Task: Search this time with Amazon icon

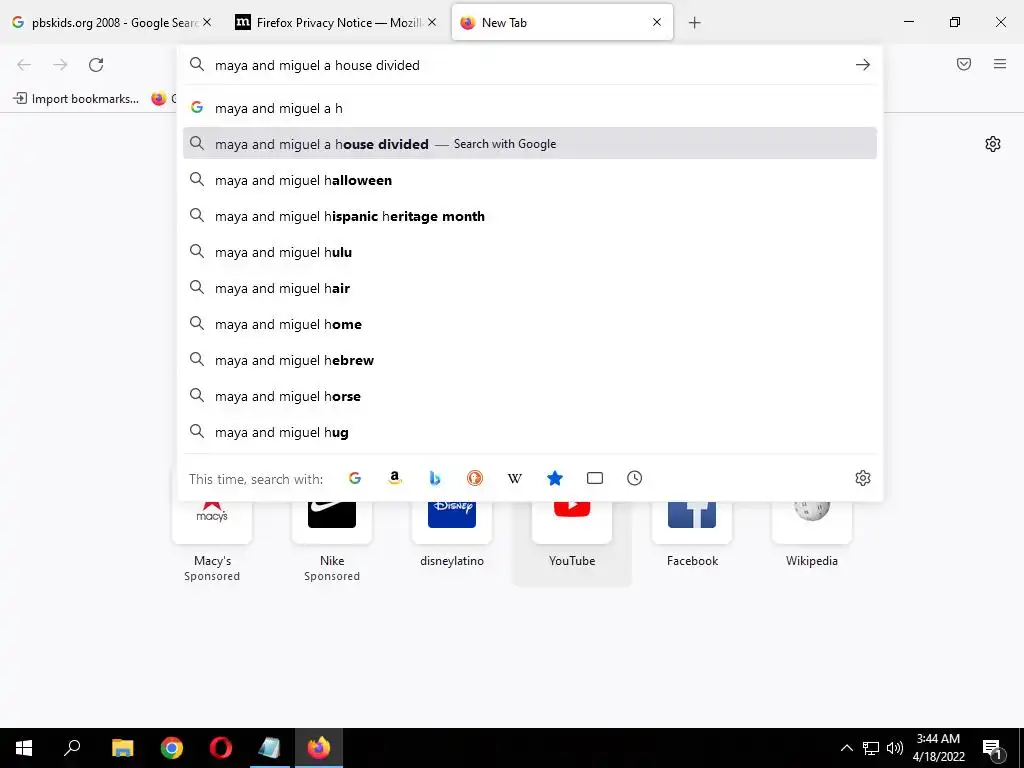Action: 394,478
